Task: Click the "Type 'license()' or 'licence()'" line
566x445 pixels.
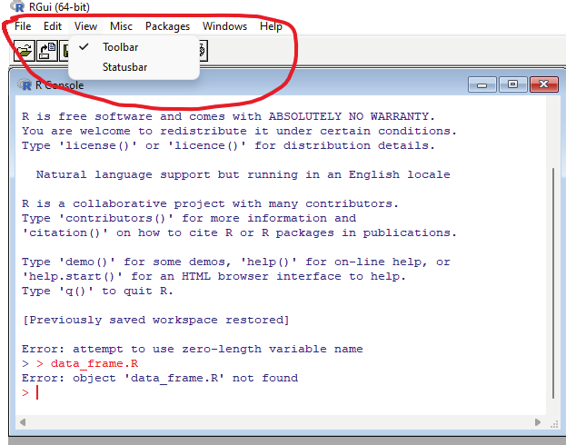Action: 228,145
